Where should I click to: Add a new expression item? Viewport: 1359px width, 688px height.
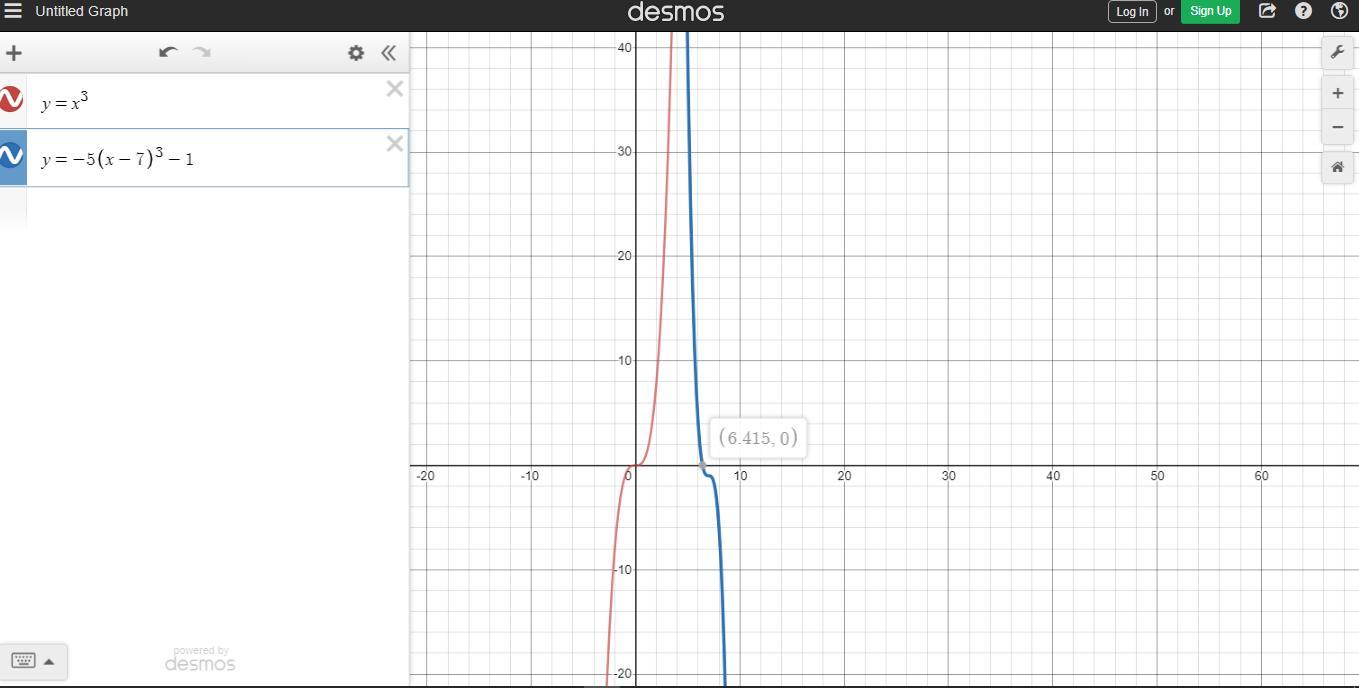(x=14, y=53)
